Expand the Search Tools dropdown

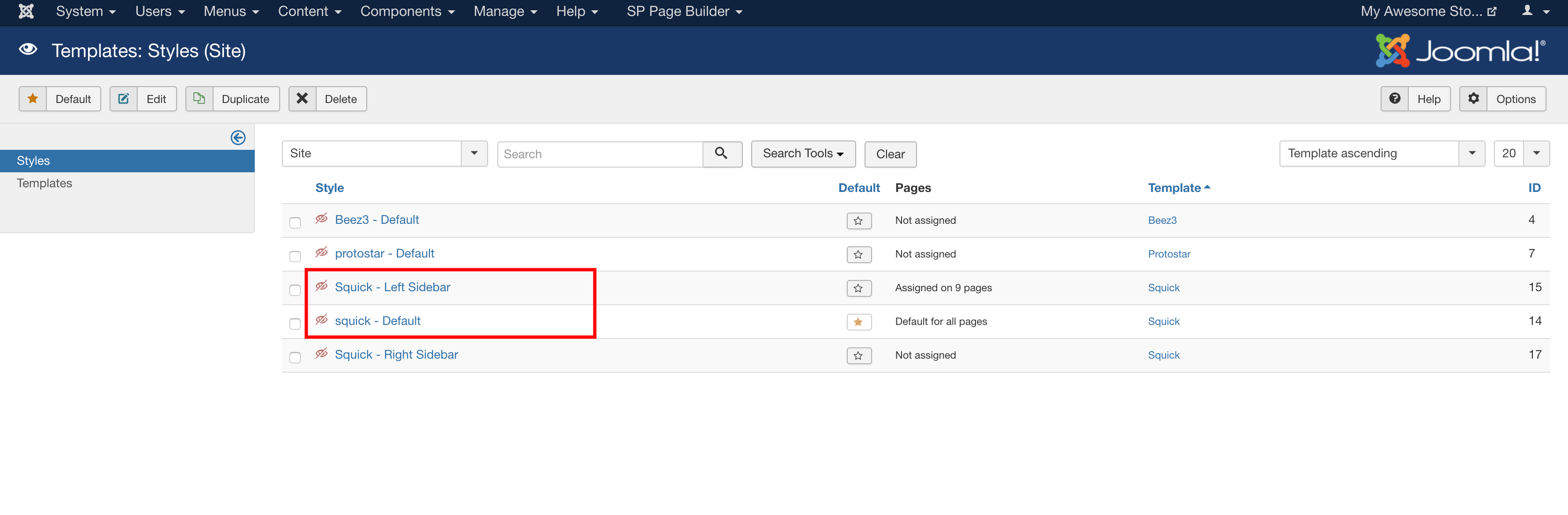point(803,154)
